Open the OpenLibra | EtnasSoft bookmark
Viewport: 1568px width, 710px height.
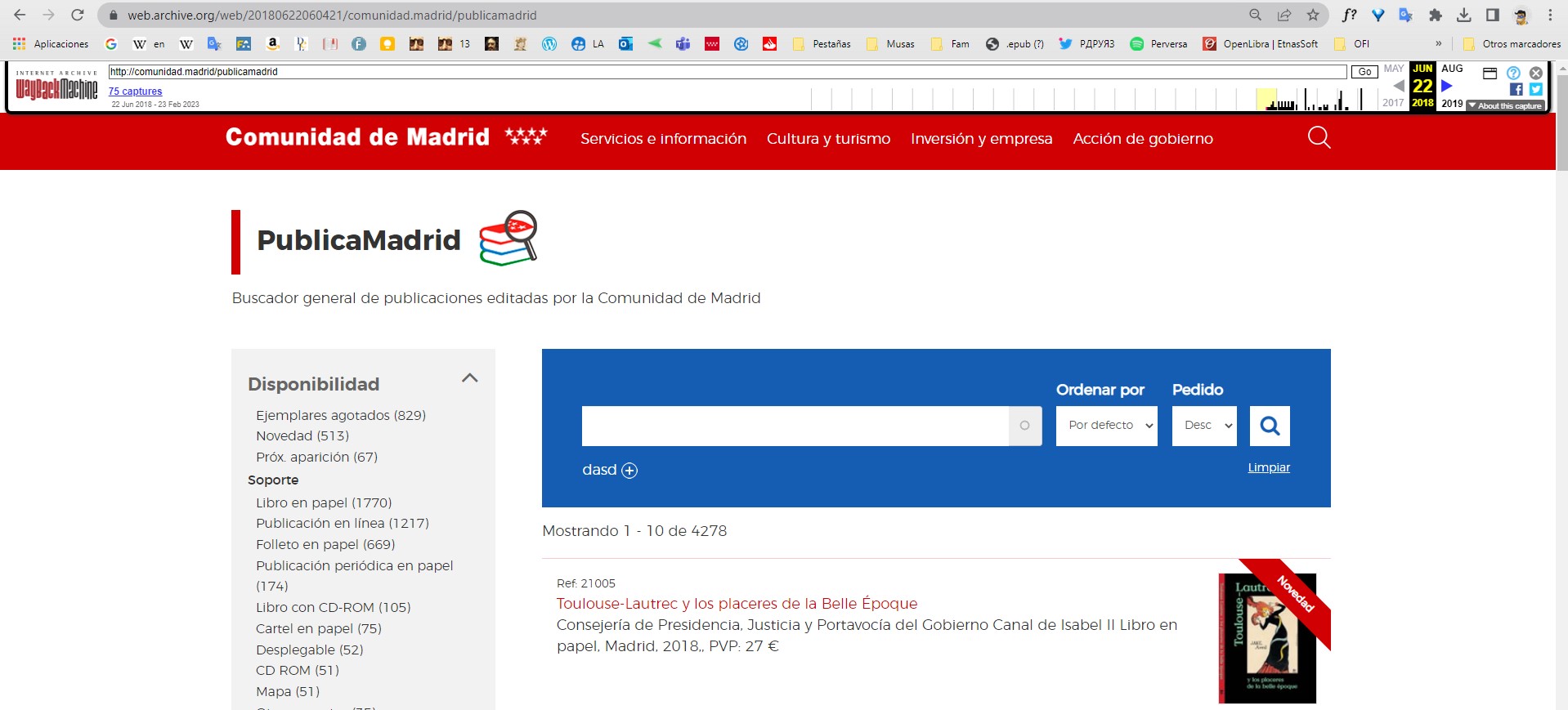tap(1261, 44)
